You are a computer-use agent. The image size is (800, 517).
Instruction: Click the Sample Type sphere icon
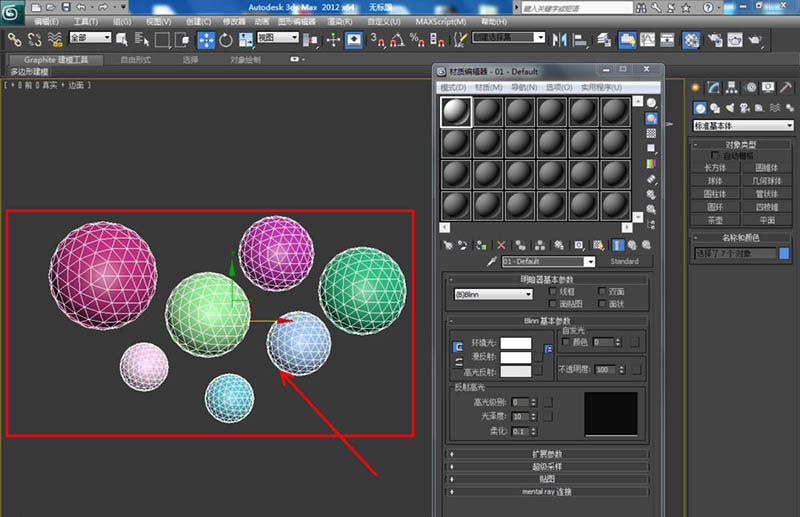(x=652, y=103)
